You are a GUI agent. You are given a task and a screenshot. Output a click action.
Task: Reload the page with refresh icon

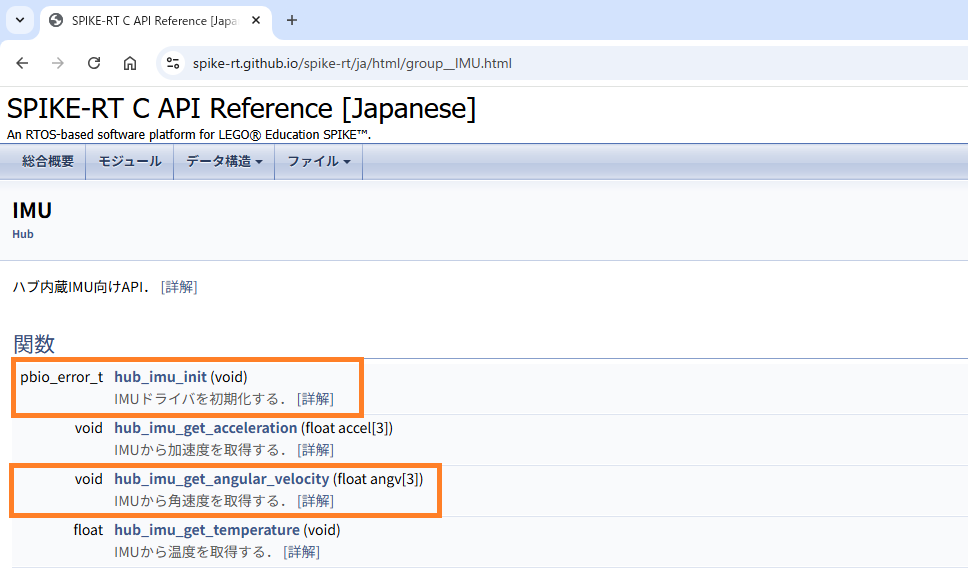click(94, 63)
